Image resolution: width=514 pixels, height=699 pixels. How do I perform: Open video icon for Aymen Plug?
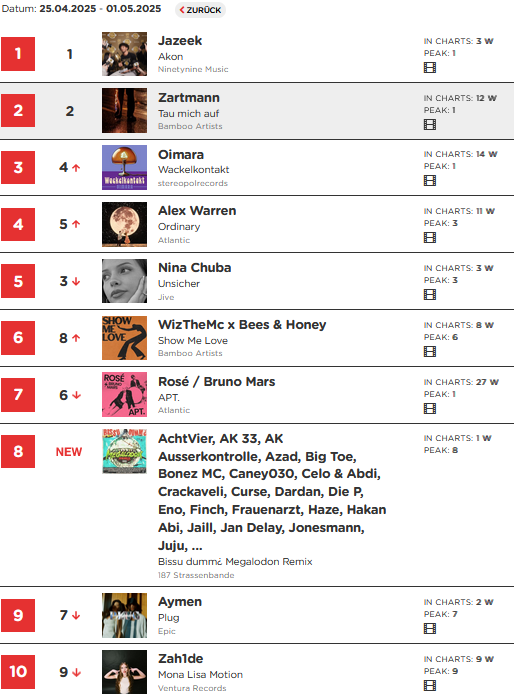pyautogui.click(x=430, y=629)
